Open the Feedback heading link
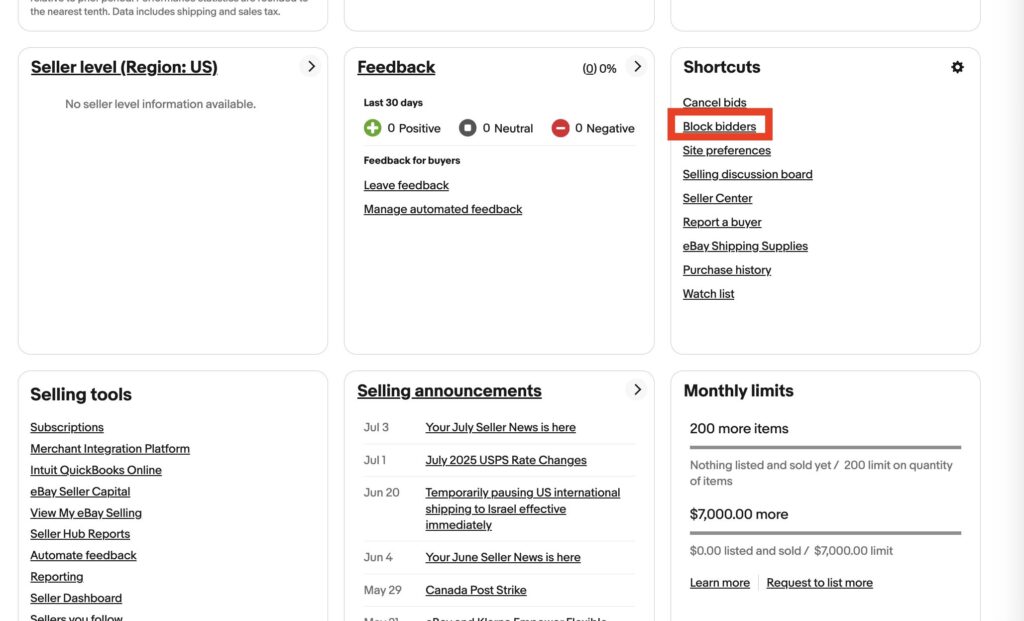This screenshot has width=1024, height=621. tap(396, 67)
